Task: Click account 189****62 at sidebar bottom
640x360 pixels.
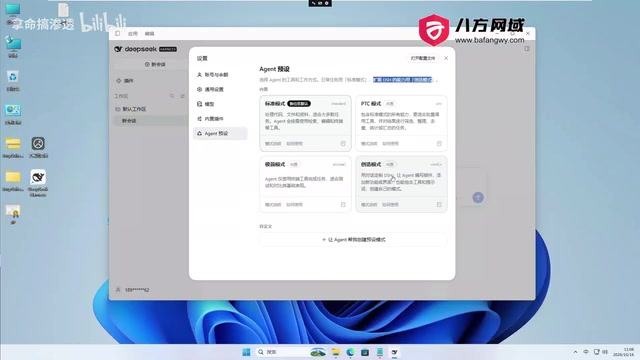Action: tap(133, 290)
